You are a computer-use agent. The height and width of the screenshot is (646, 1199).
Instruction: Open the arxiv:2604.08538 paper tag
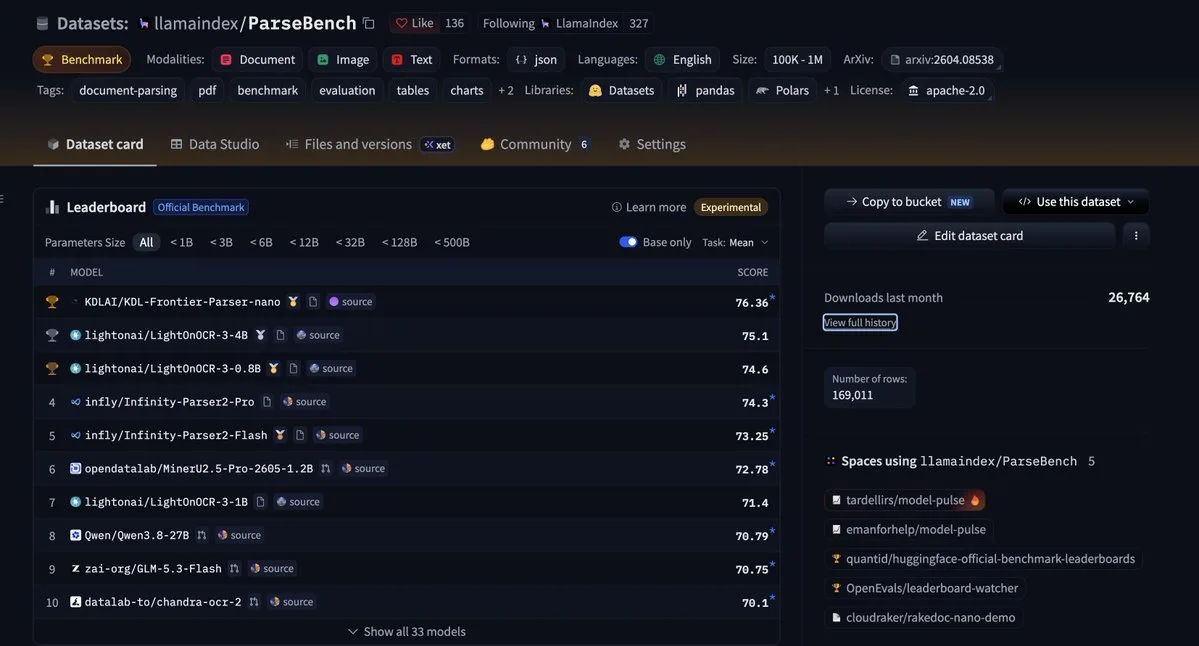[942, 60]
